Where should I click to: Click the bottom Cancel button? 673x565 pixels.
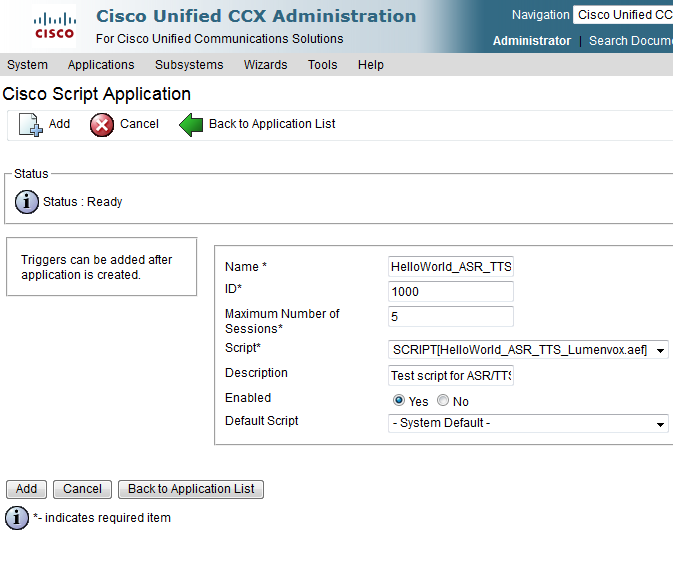click(82, 489)
